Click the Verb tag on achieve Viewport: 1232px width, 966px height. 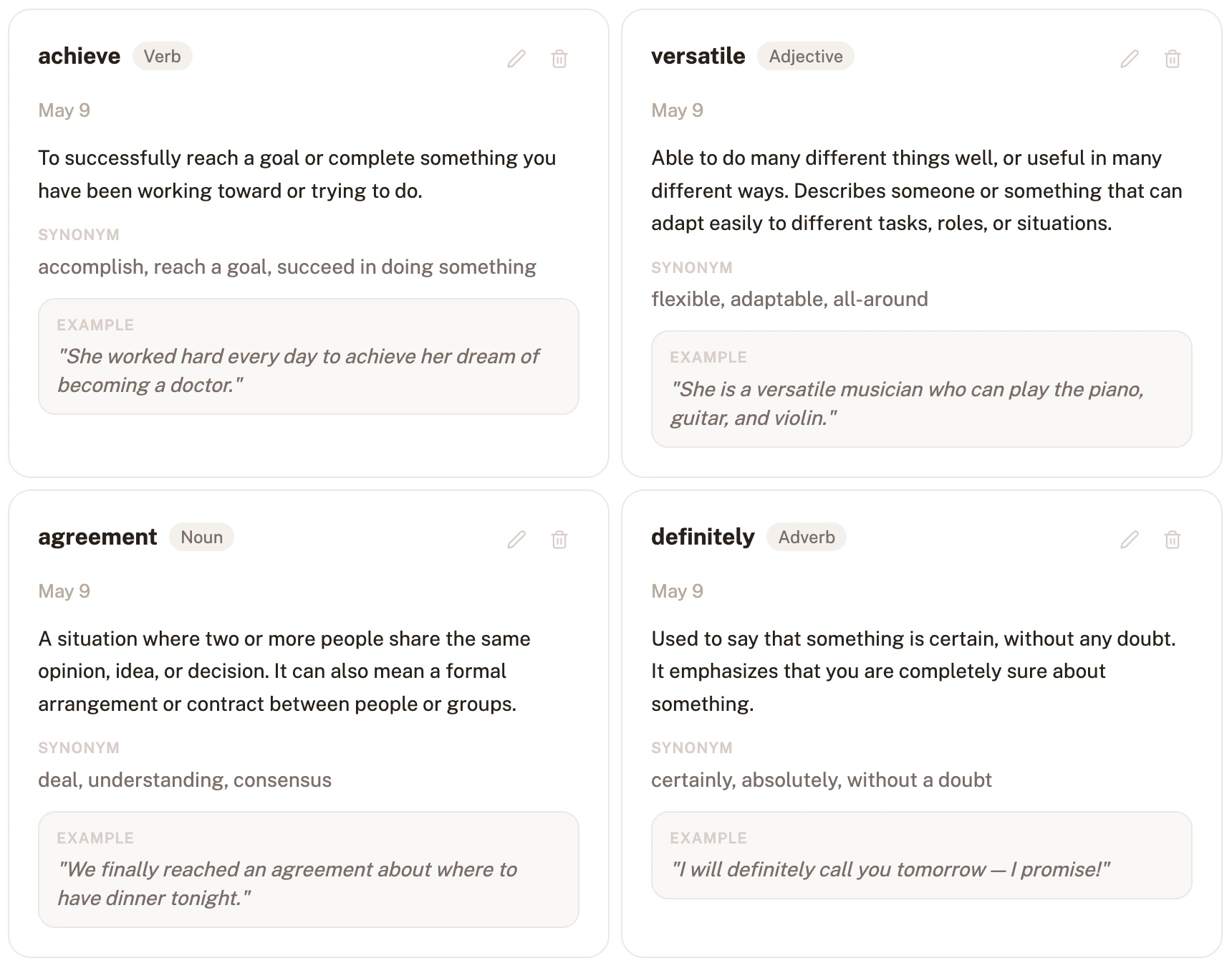[x=163, y=57]
